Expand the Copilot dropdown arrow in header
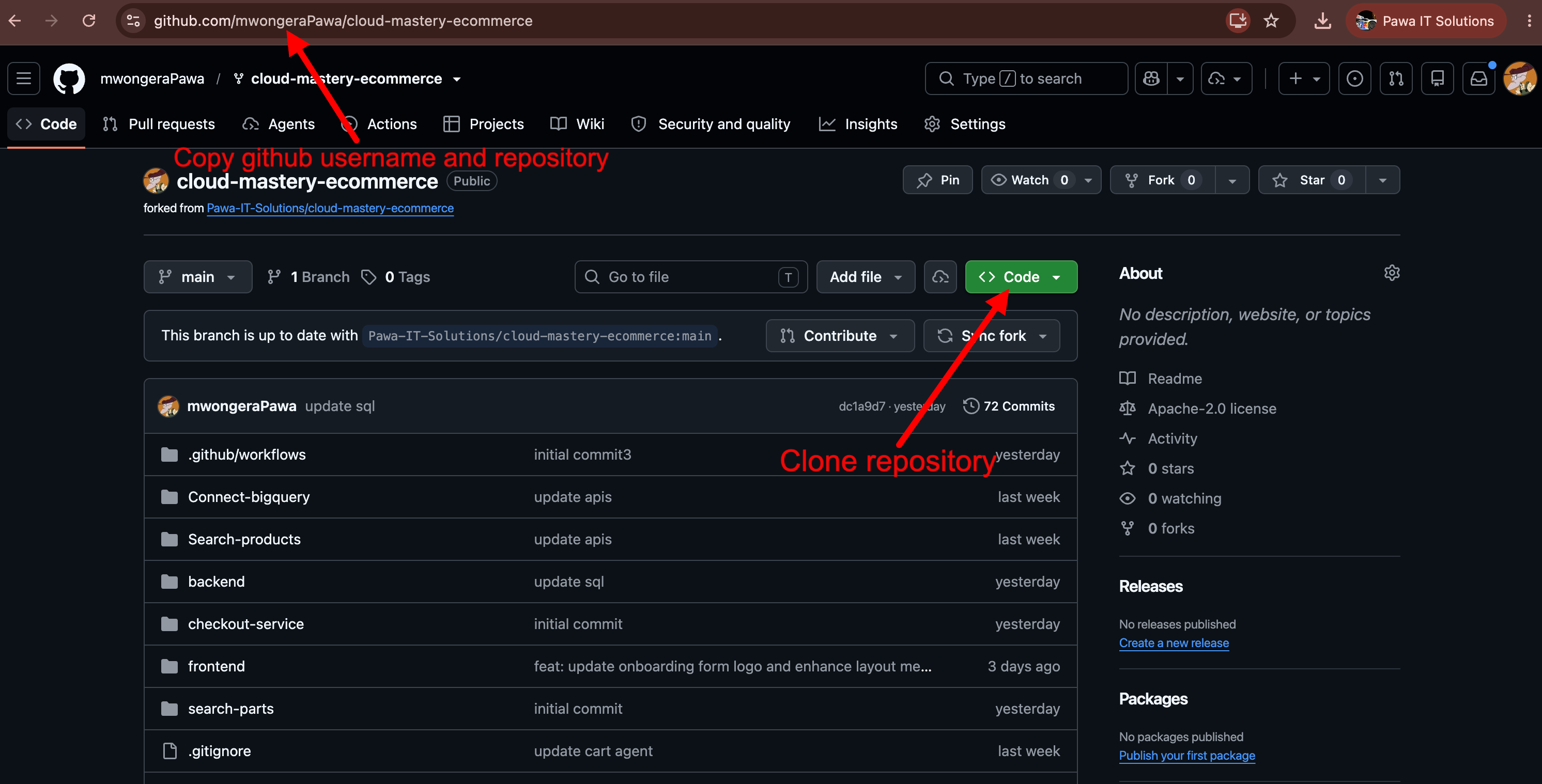Screen dimensions: 1542x784 click(1180, 79)
